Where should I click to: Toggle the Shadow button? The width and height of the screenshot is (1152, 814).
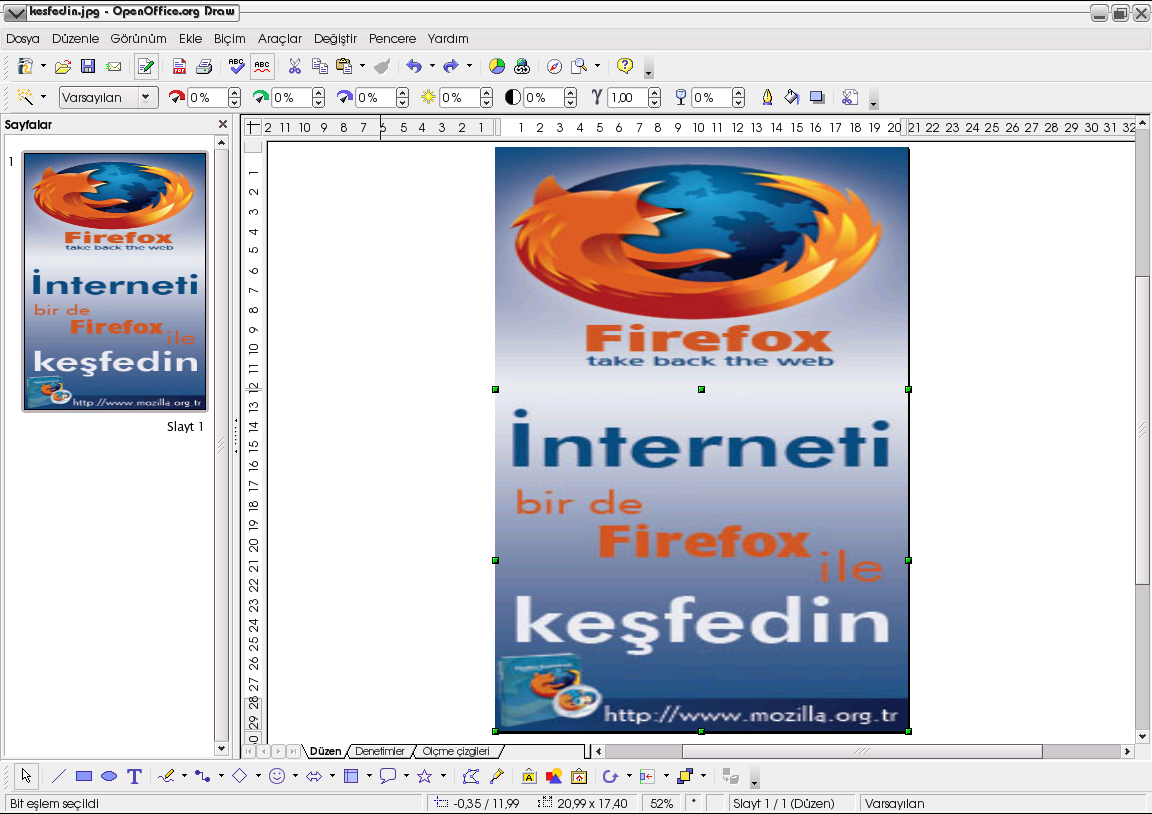(816, 97)
